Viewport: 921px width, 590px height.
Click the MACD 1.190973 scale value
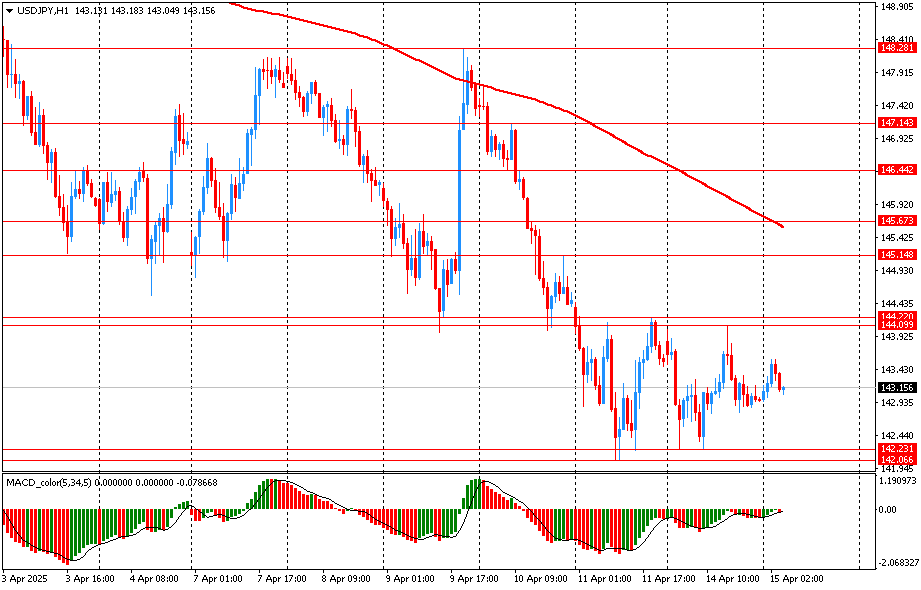coord(896,482)
